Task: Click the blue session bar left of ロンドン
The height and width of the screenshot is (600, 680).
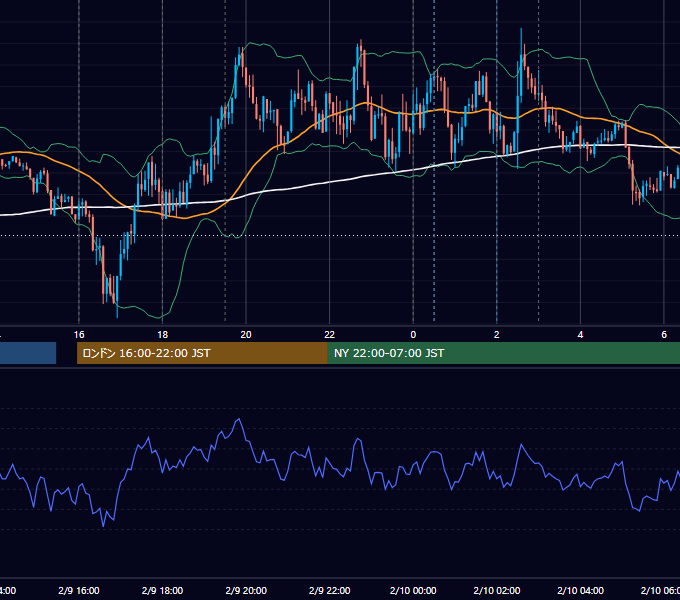Action: tap(28, 353)
